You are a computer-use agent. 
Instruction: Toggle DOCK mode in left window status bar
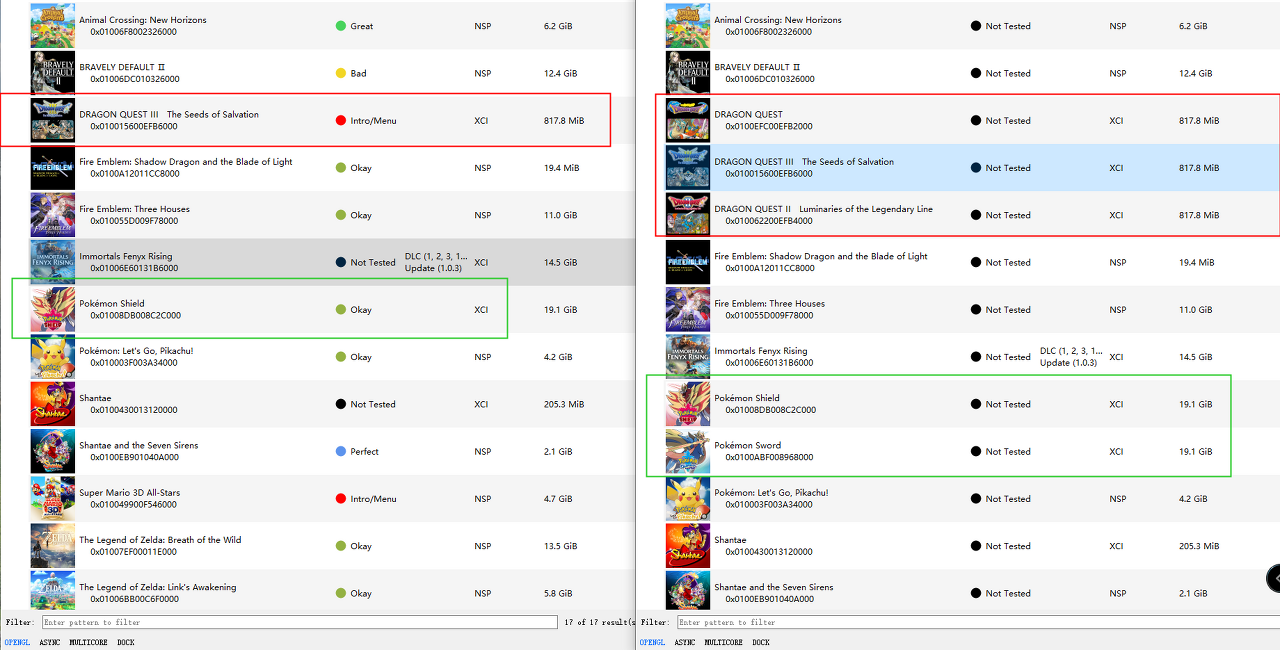(x=126, y=642)
